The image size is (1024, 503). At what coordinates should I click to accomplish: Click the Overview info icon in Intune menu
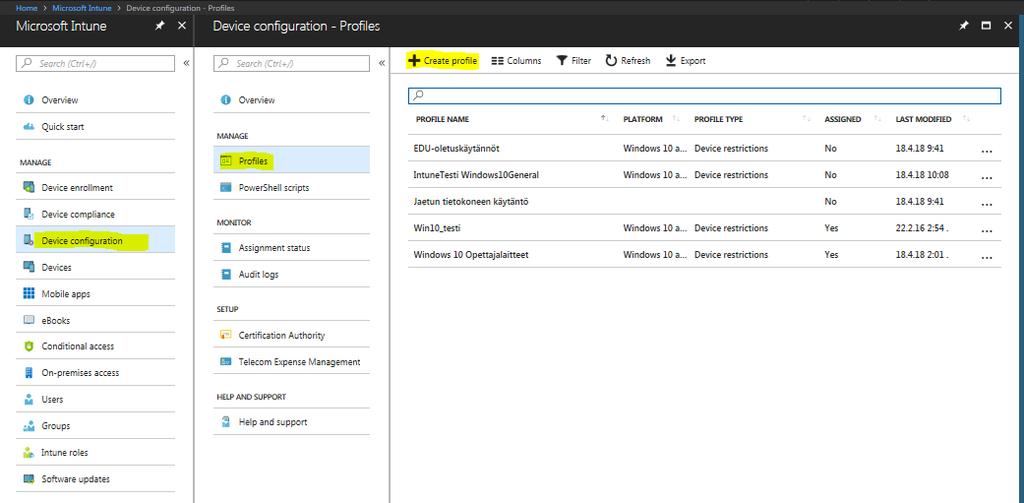point(29,100)
